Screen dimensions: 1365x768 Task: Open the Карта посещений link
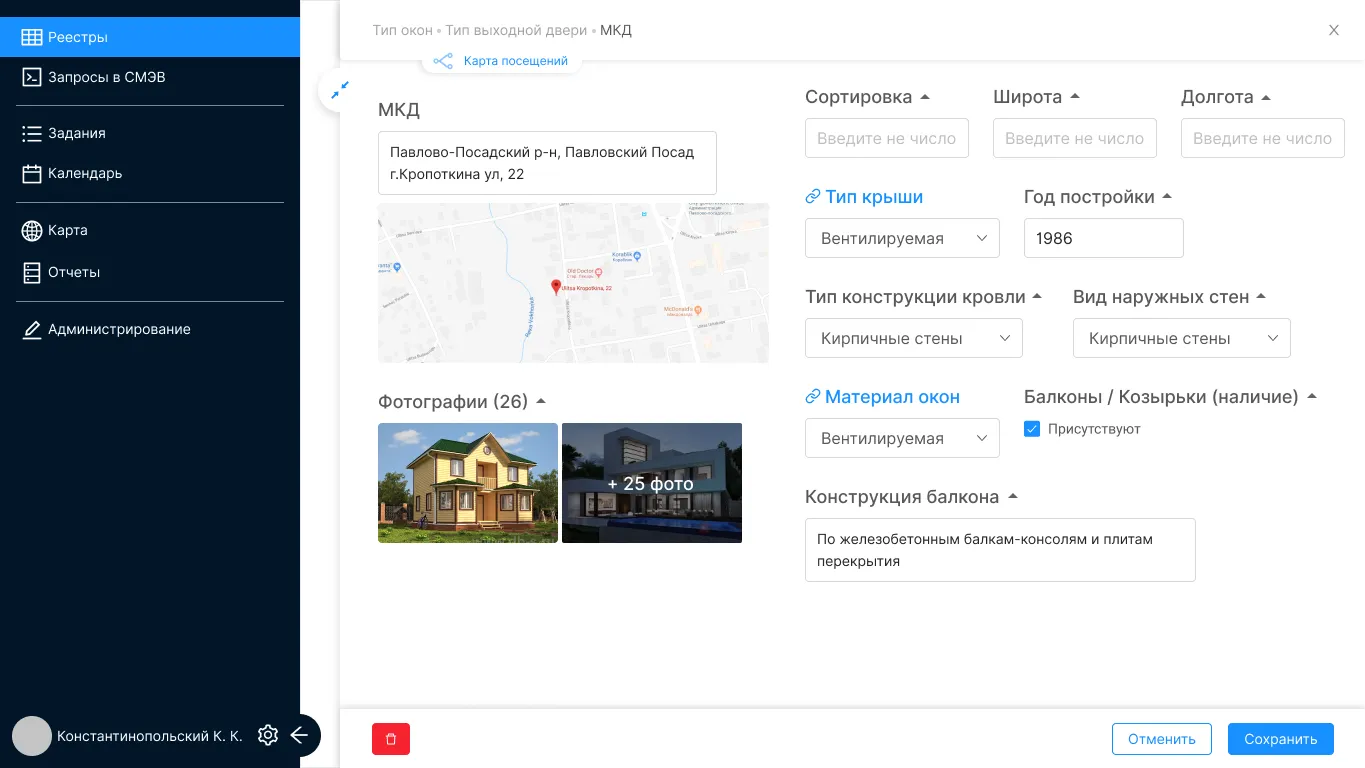tap(516, 61)
